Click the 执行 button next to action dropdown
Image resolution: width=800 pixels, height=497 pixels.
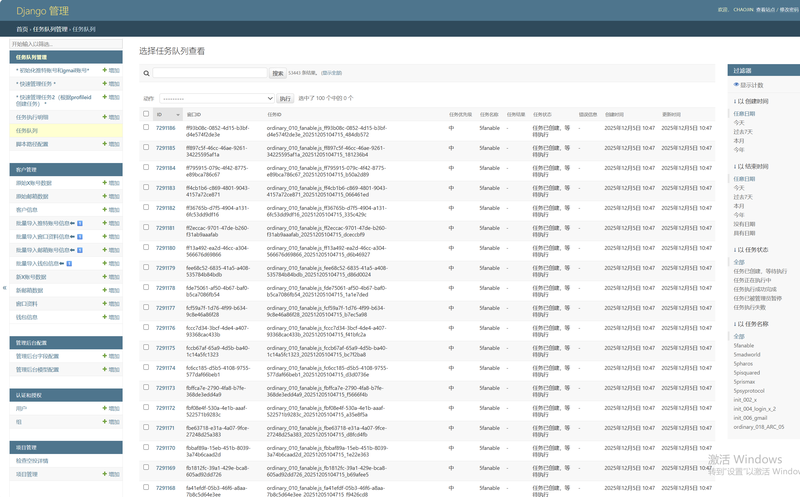pyautogui.click(x=285, y=99)
